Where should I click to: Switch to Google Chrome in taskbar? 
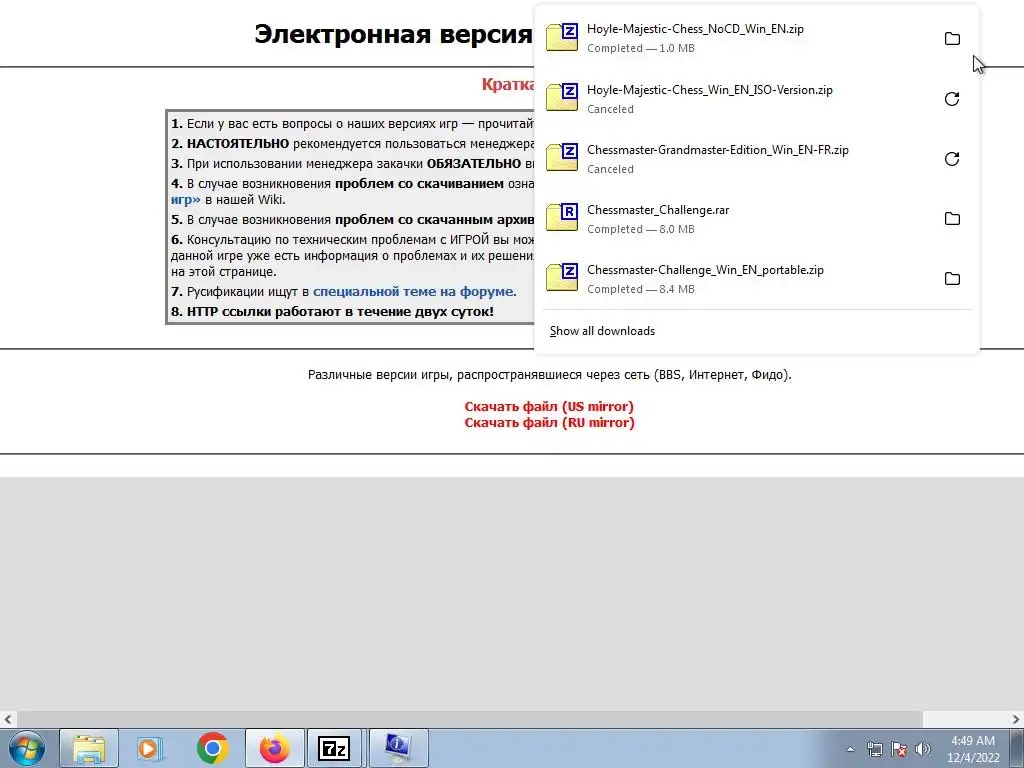(x=212, y=748)
